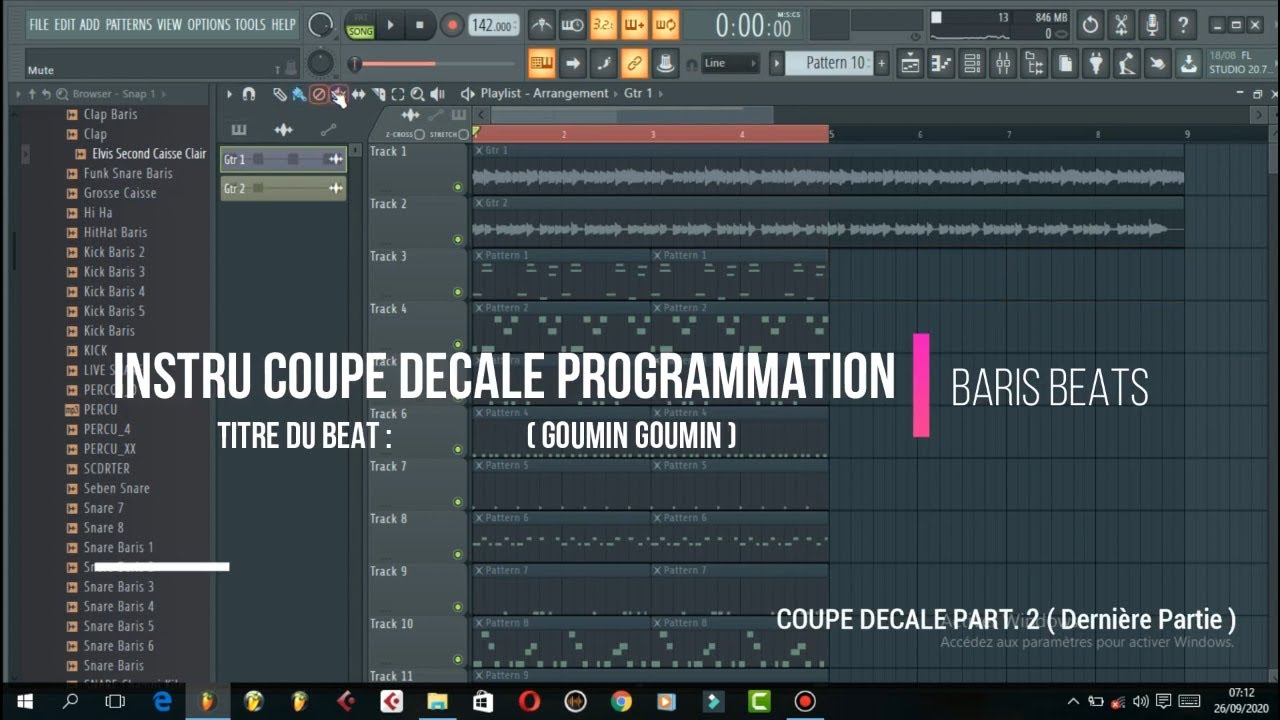Open the piano roll icon

pyautogui.click(x=941, y=64)
